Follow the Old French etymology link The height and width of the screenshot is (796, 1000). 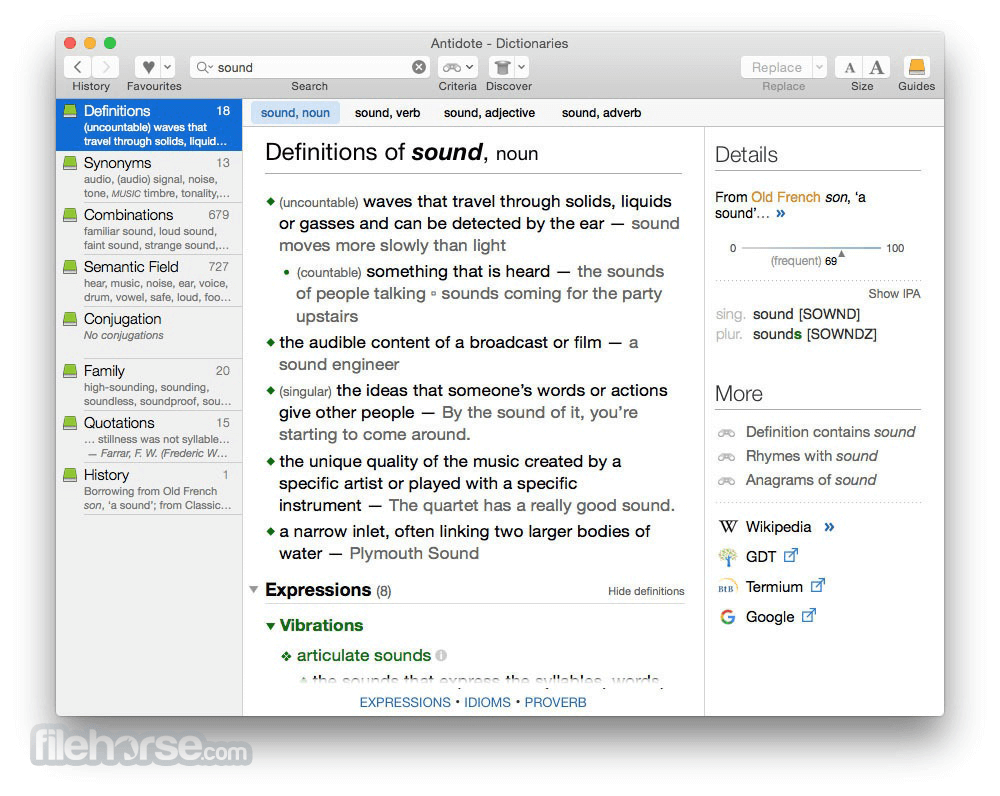click(x=786, y=197)
